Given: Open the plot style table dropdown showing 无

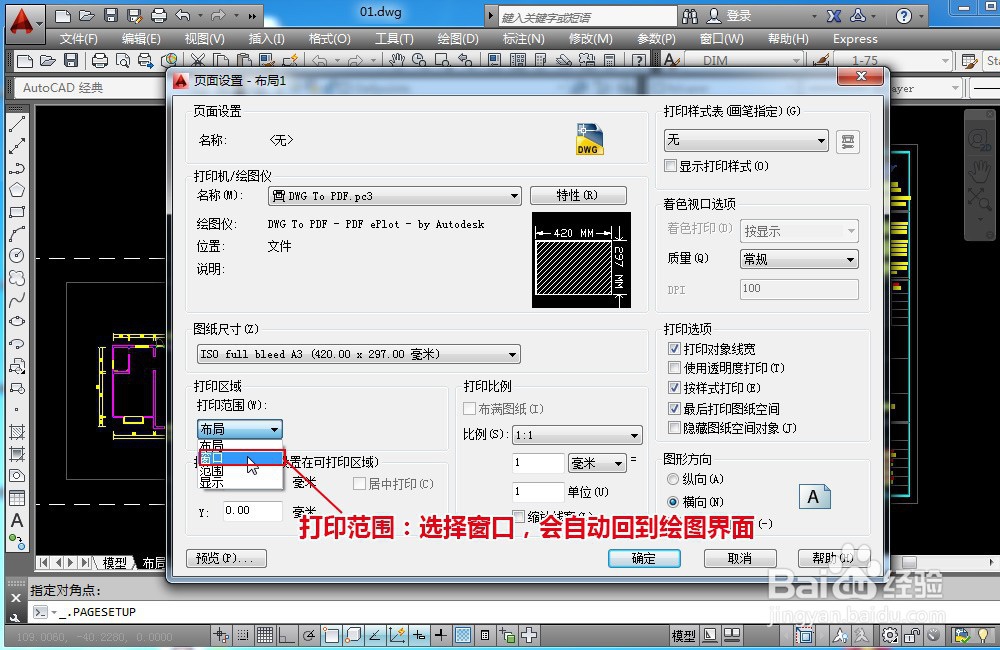Looking at the screenshot, I should tap(746, 140).
